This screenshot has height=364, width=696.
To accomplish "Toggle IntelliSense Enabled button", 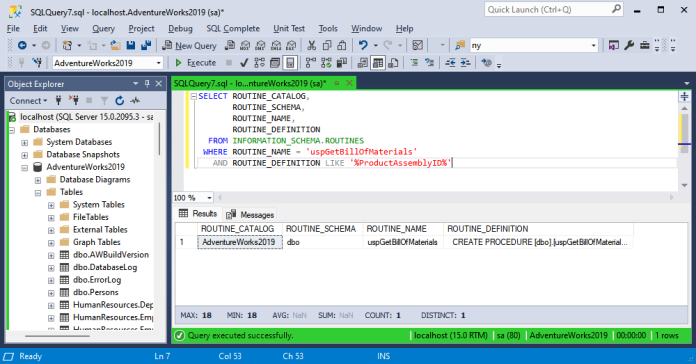I will pos(290,63).
